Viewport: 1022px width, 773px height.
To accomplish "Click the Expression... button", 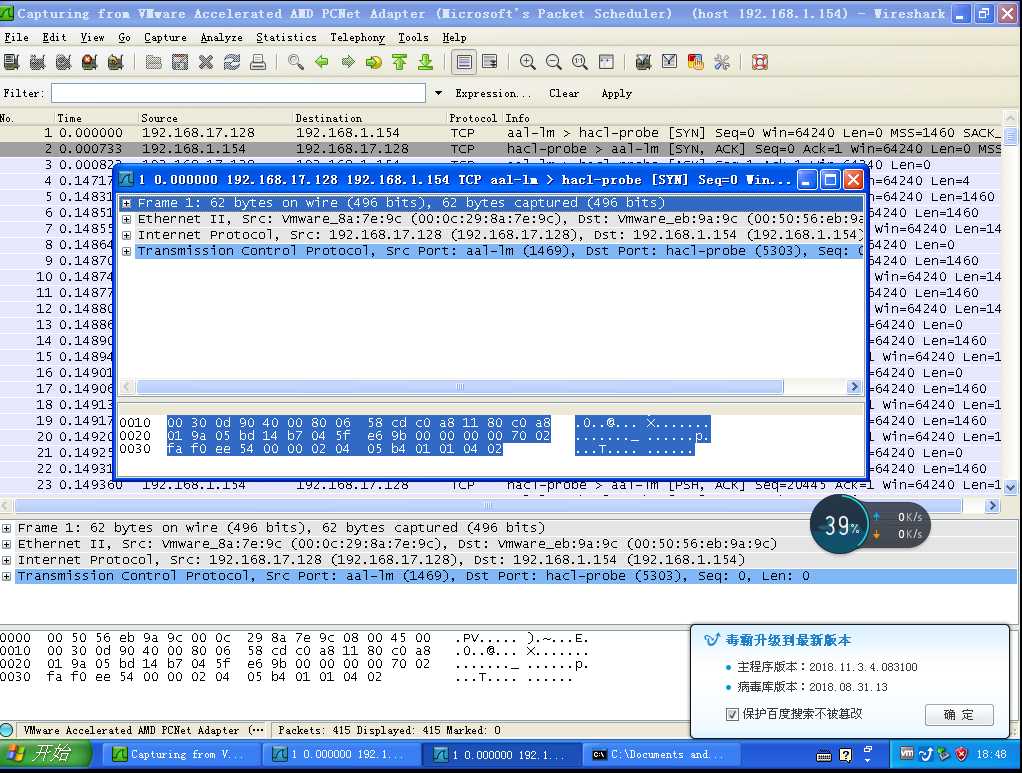I will pos(493,93).
